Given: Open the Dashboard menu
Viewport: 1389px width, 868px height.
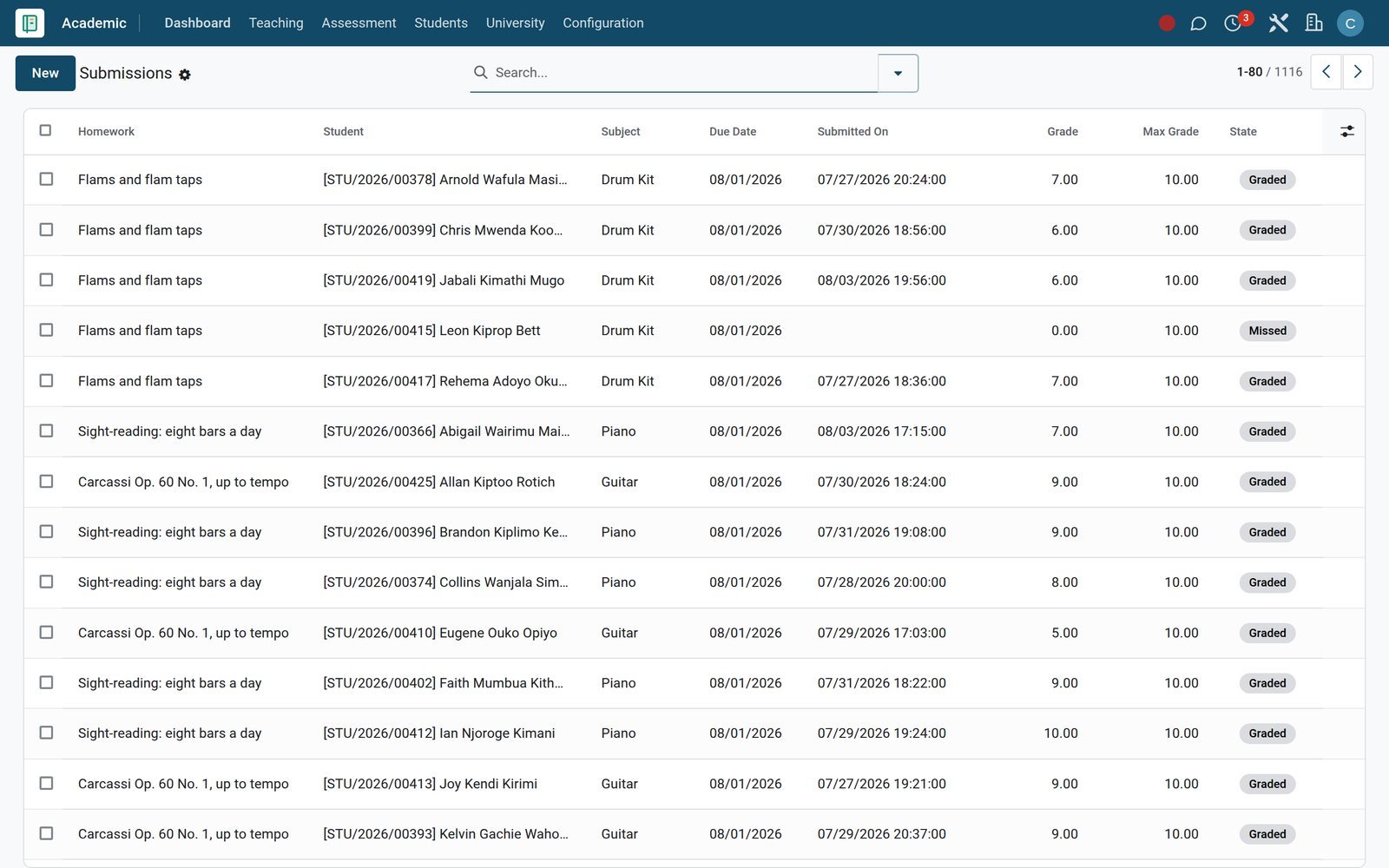Looking at the screenshot, I should point(197,23).
